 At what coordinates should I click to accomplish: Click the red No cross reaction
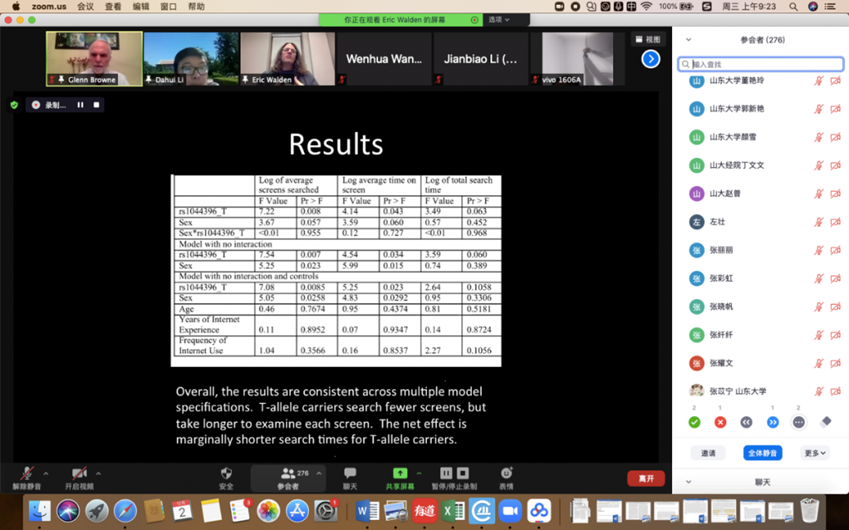click(x=720, y=422)
